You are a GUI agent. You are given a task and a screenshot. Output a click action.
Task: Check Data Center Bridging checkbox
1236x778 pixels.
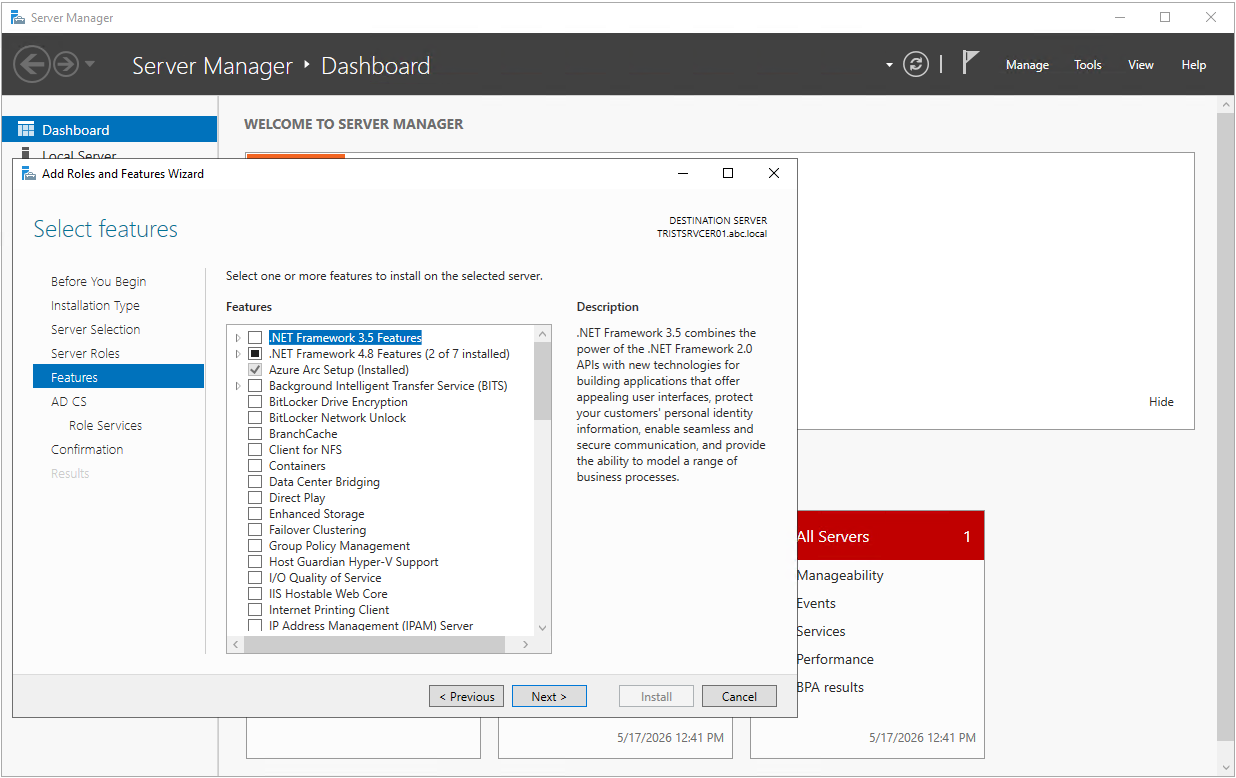255,482
